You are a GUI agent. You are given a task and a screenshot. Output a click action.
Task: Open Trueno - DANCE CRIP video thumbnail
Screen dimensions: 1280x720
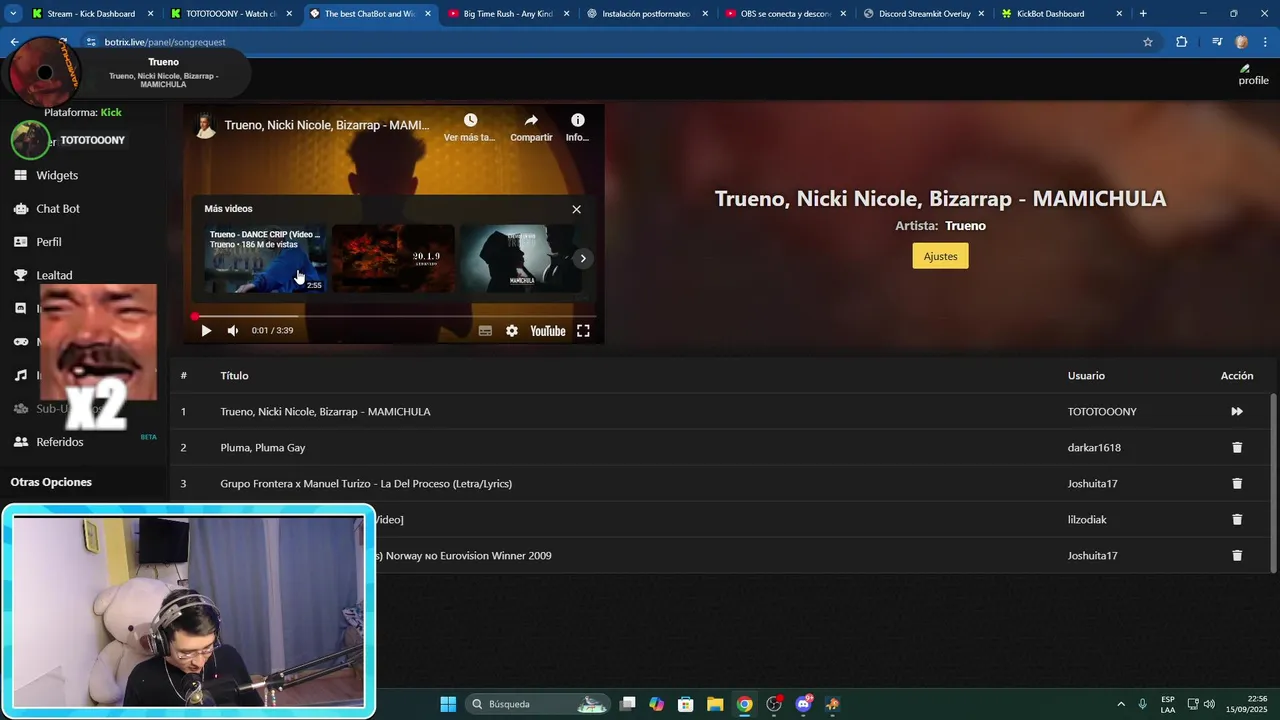coord(265,258)
